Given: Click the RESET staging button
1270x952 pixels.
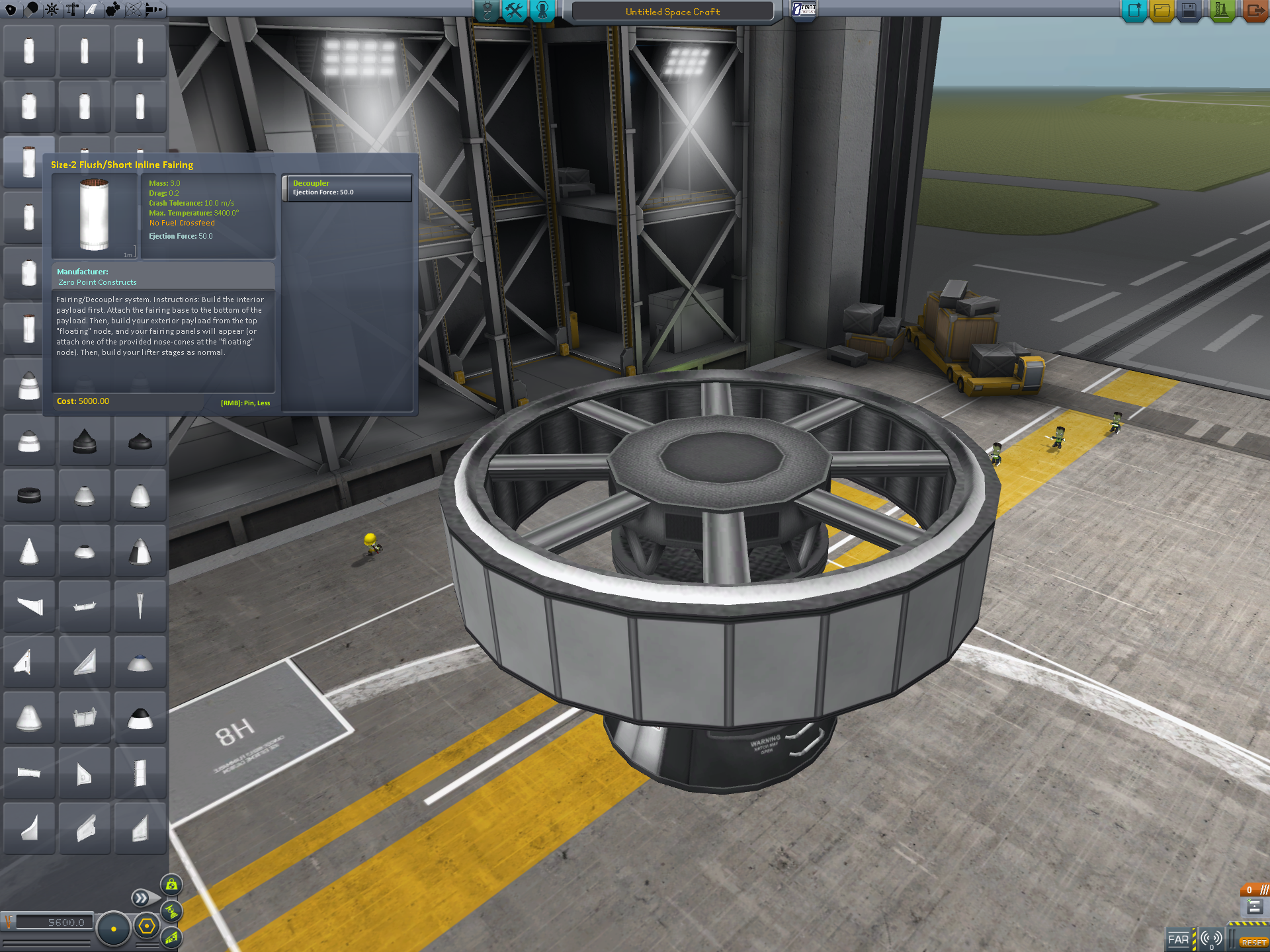Looking at the screenshot, I should 1253,943.
